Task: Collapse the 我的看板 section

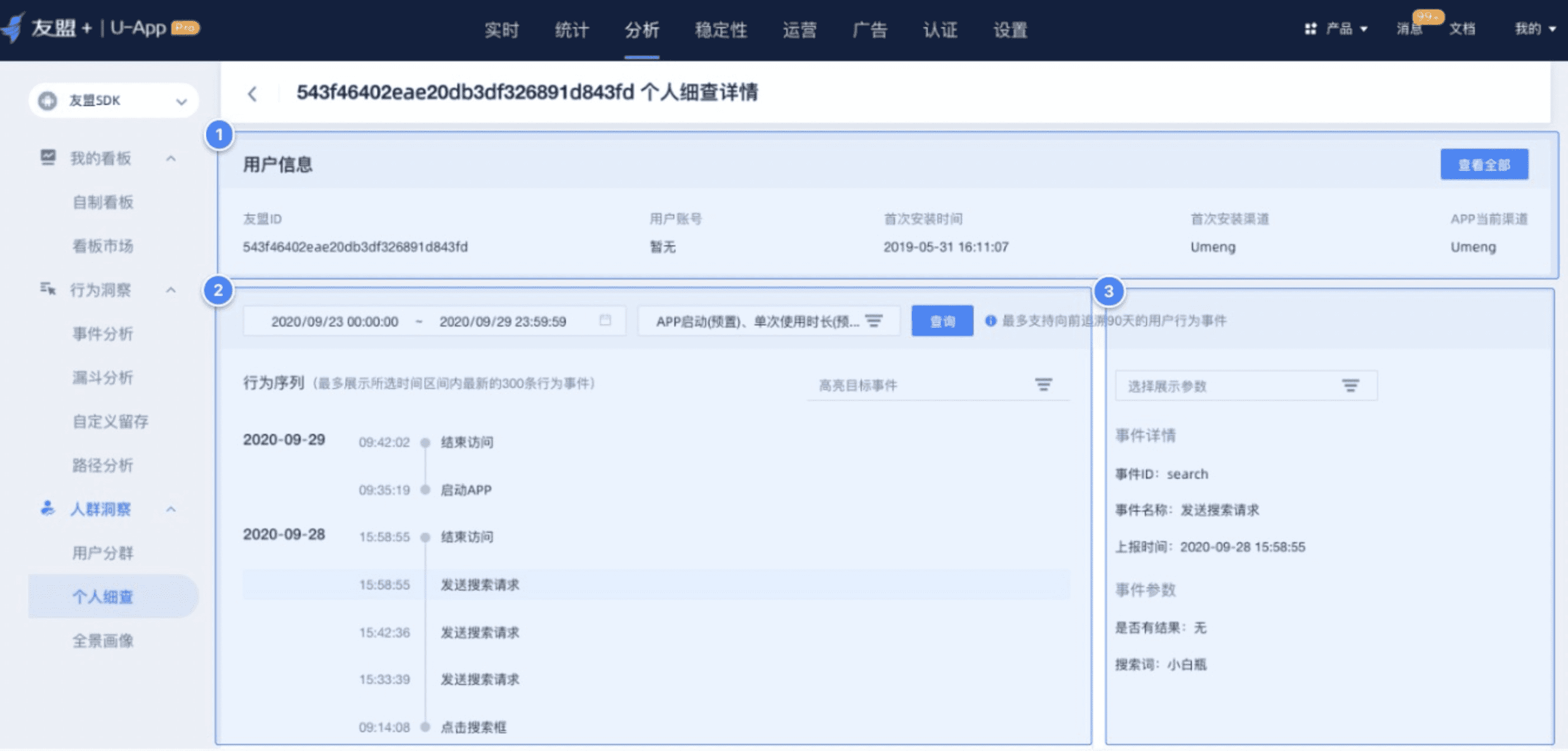Action: click(171, 158)
